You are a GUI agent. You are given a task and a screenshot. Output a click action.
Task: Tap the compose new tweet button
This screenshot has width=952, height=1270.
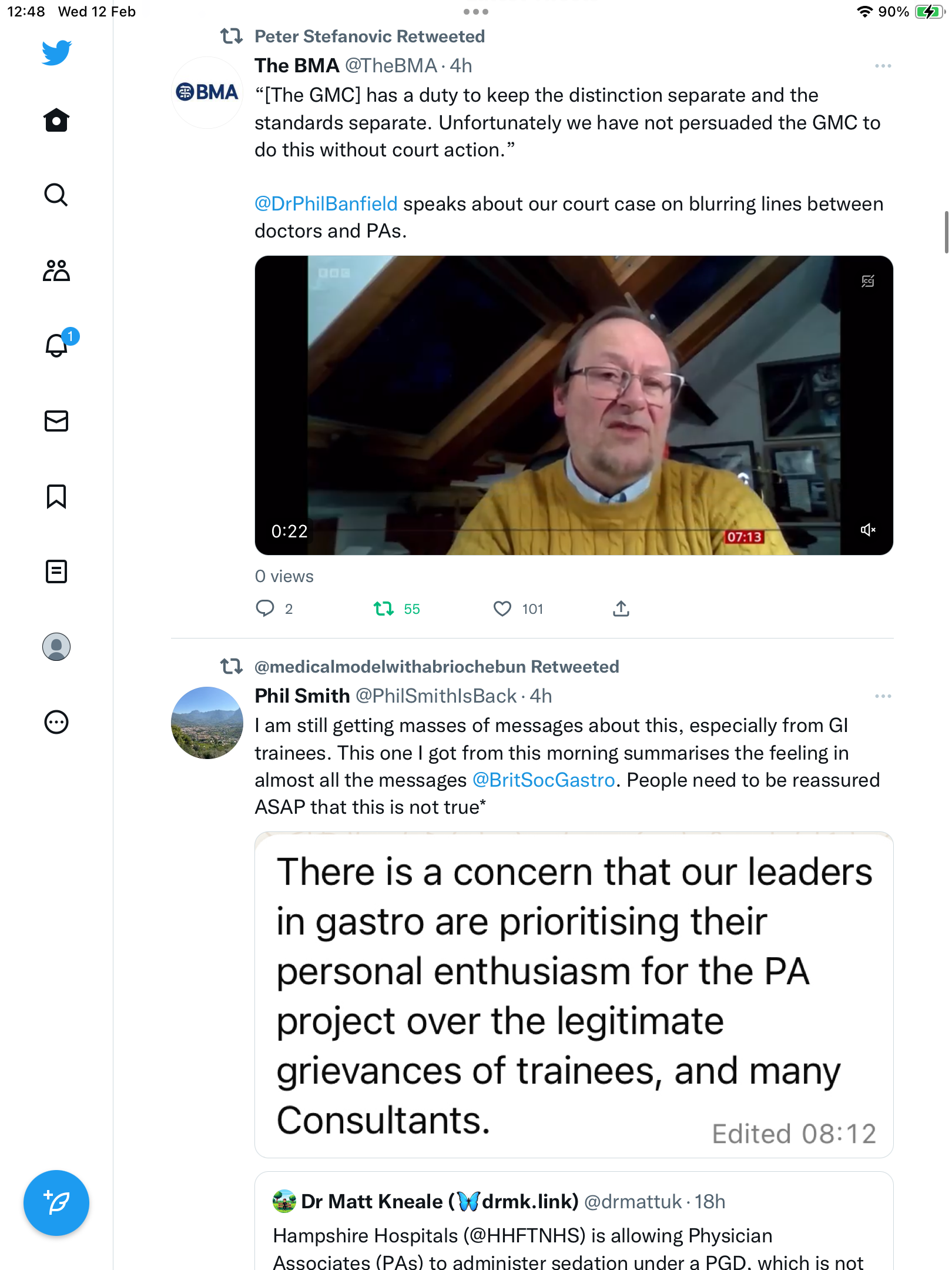[x=56, y=1203]
